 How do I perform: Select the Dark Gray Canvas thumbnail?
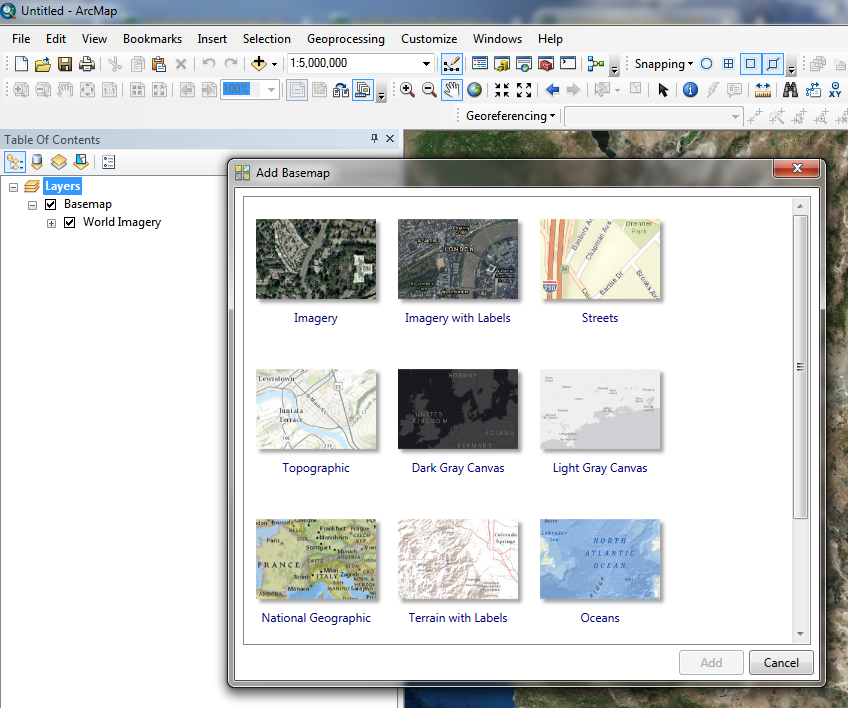[x=458, y=409]
